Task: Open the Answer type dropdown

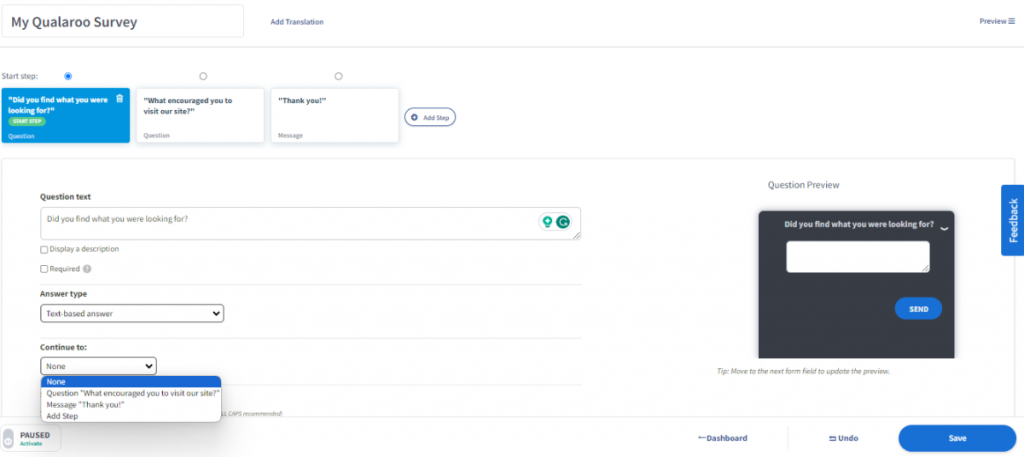Action: pyautogui.click(x=132, y=313)
